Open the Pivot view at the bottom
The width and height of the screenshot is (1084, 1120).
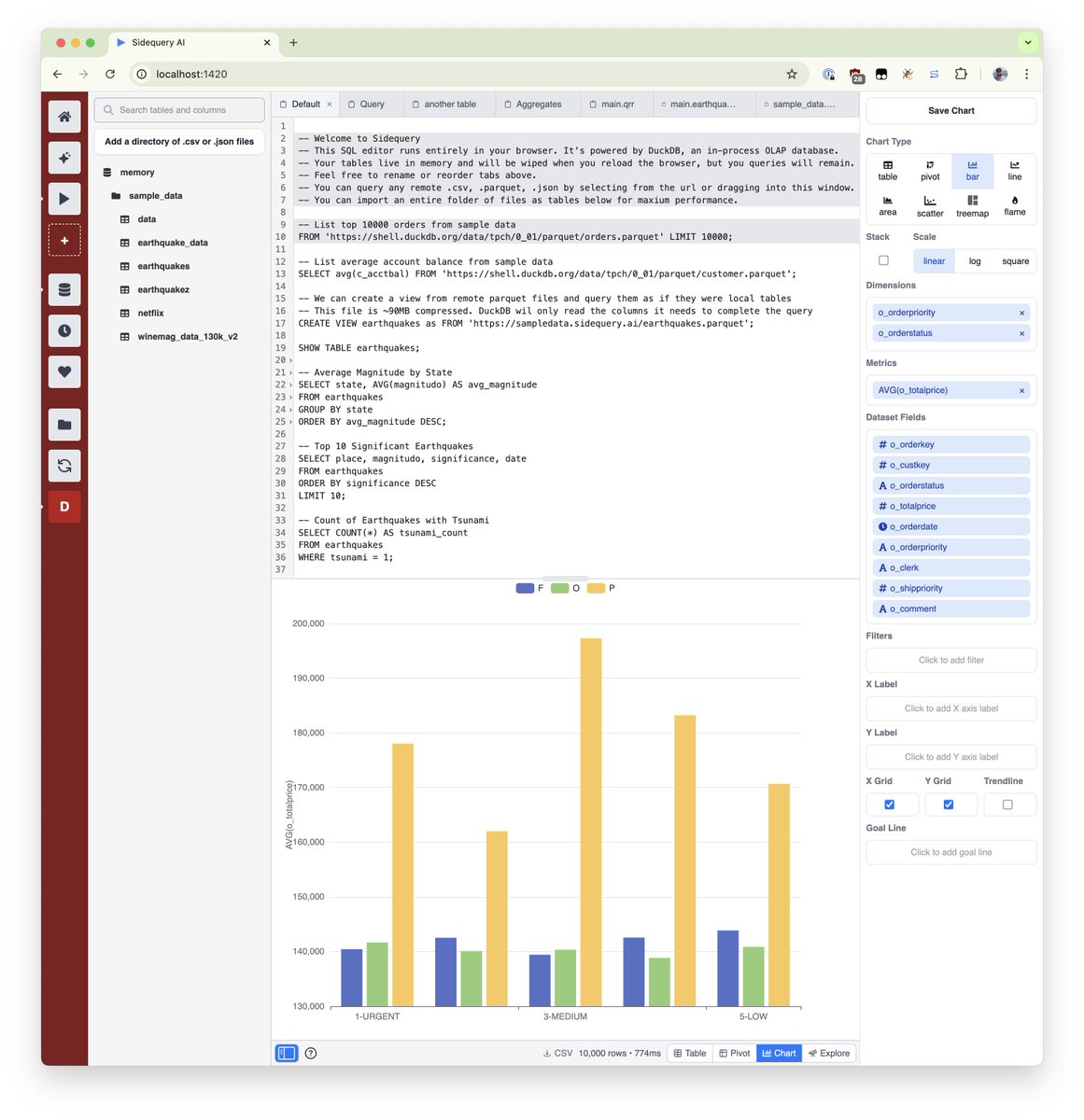click(x=734, y=1052)
